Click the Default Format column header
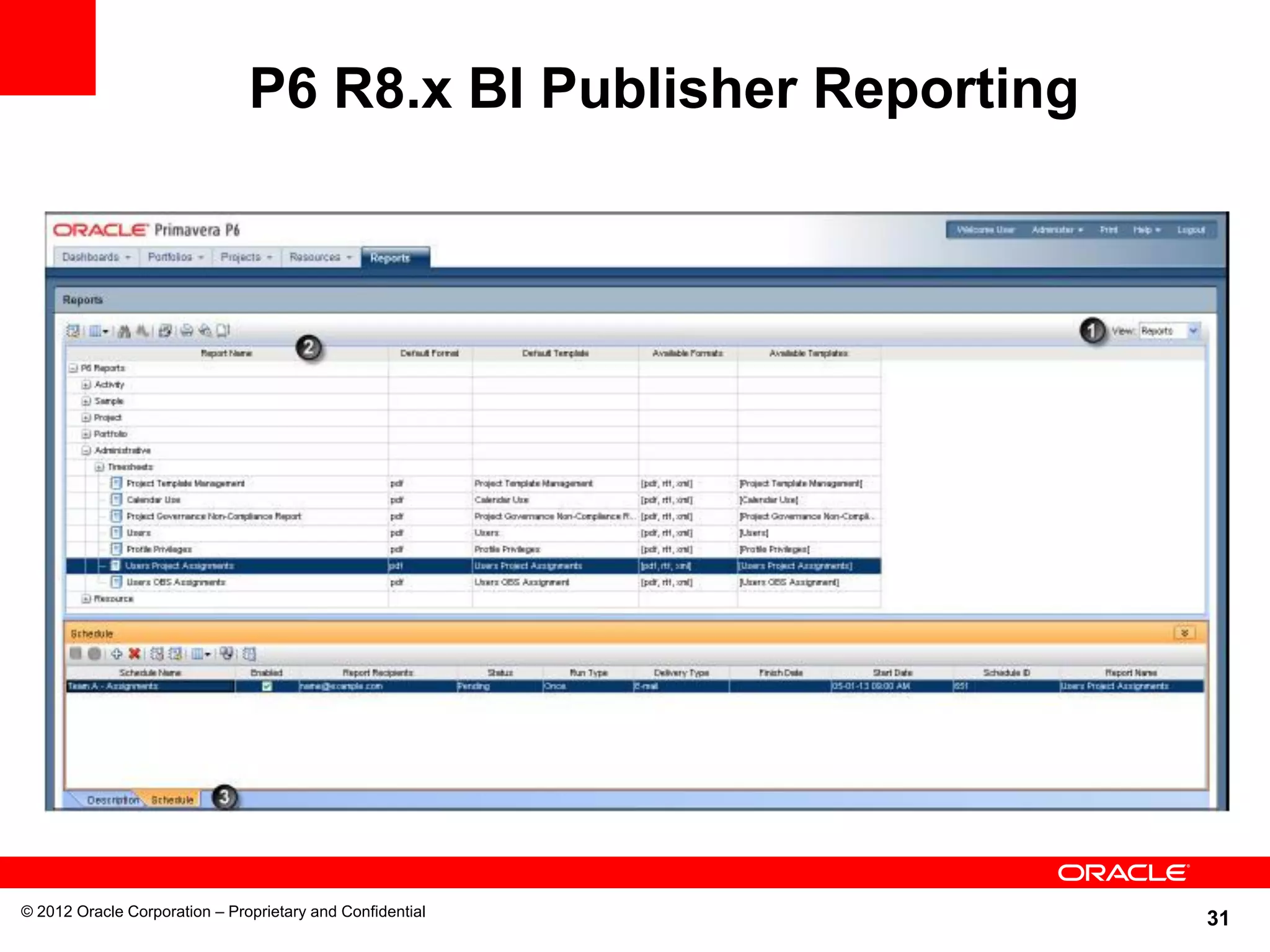Screen dimensions: 1270x952 [x=430, y=353]
